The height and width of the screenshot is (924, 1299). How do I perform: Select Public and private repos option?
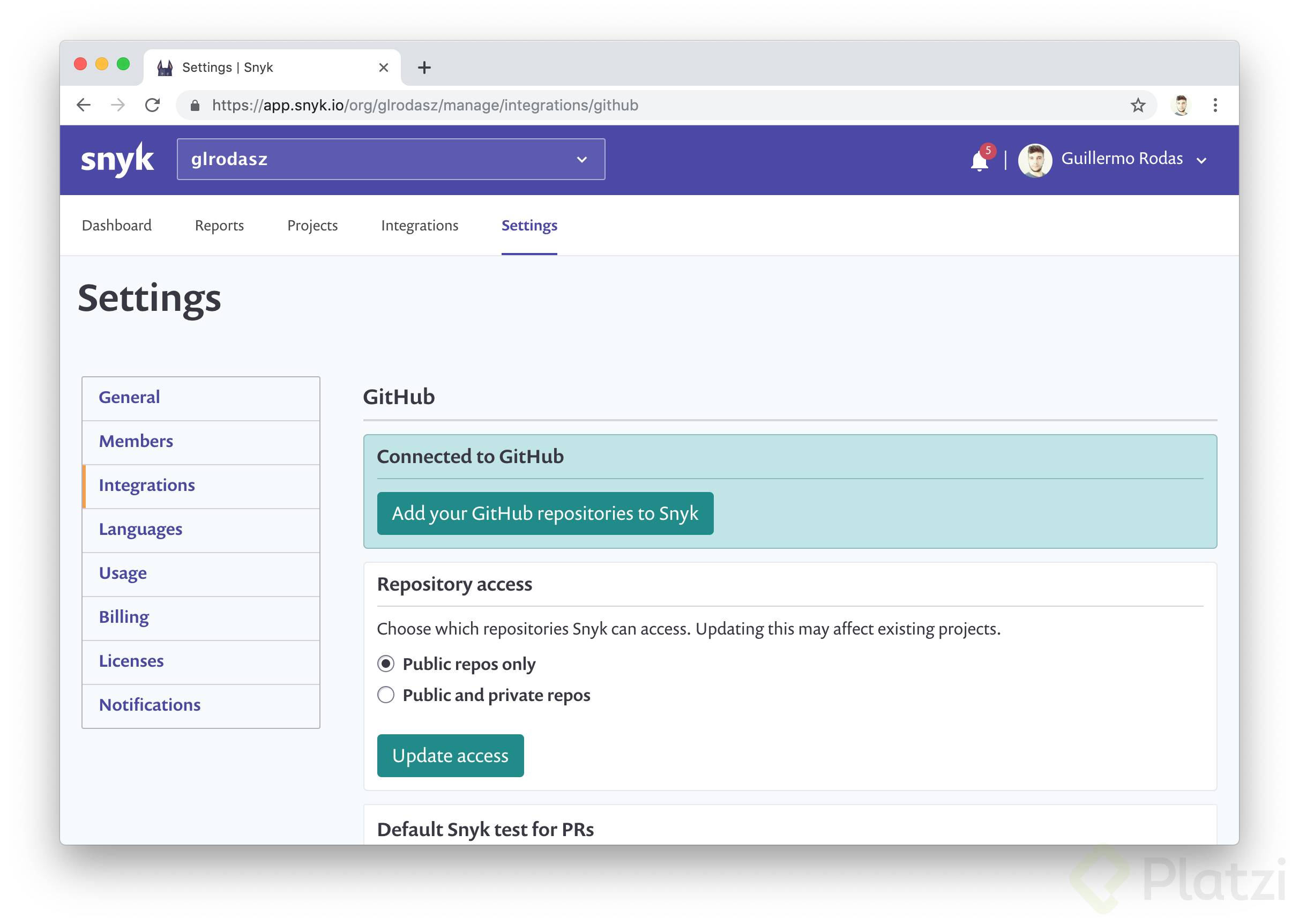pyautogui.click(x=386, y=695)
